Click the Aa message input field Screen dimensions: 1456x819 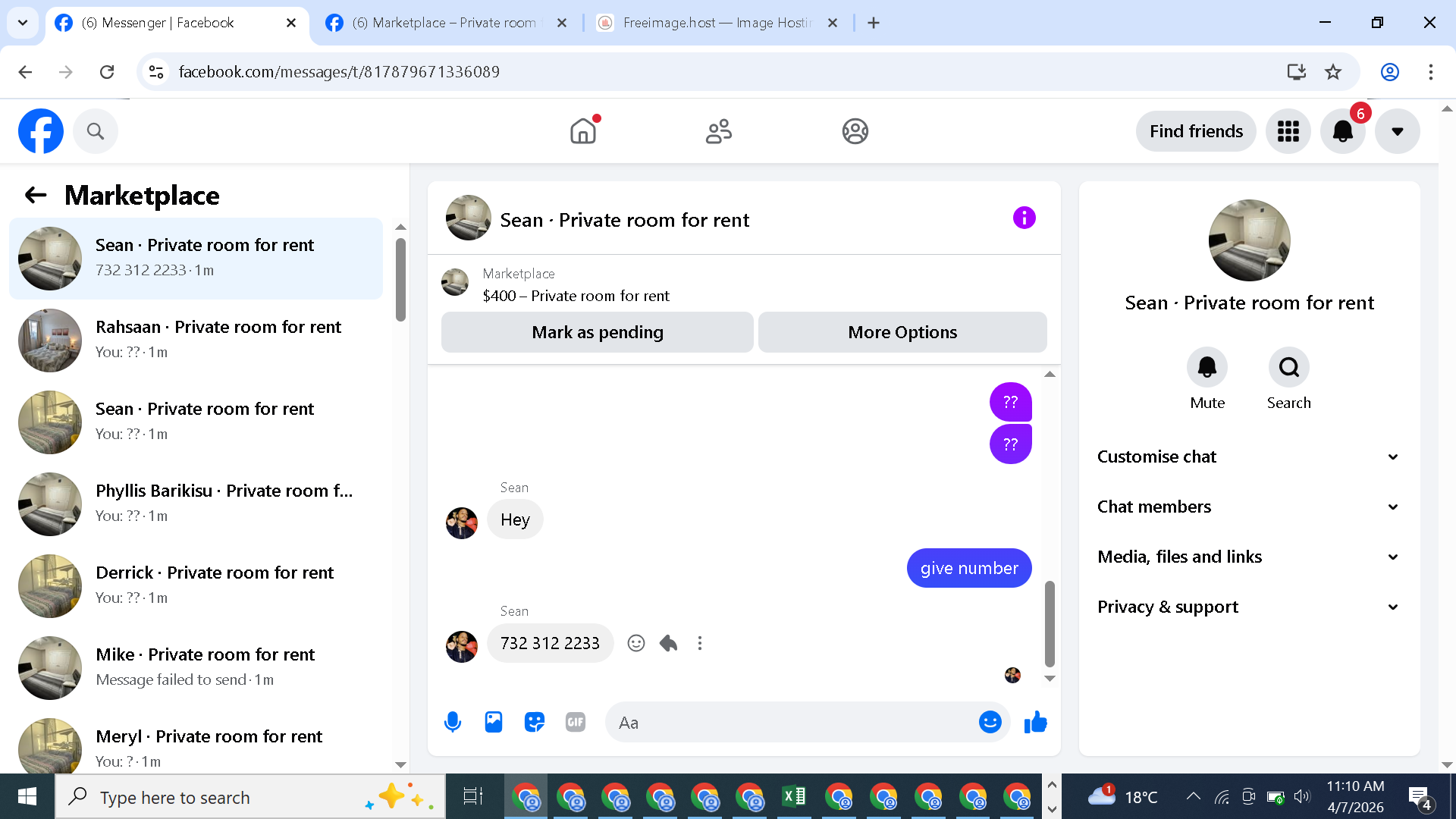pyautogui.click(x=796, y=722)
